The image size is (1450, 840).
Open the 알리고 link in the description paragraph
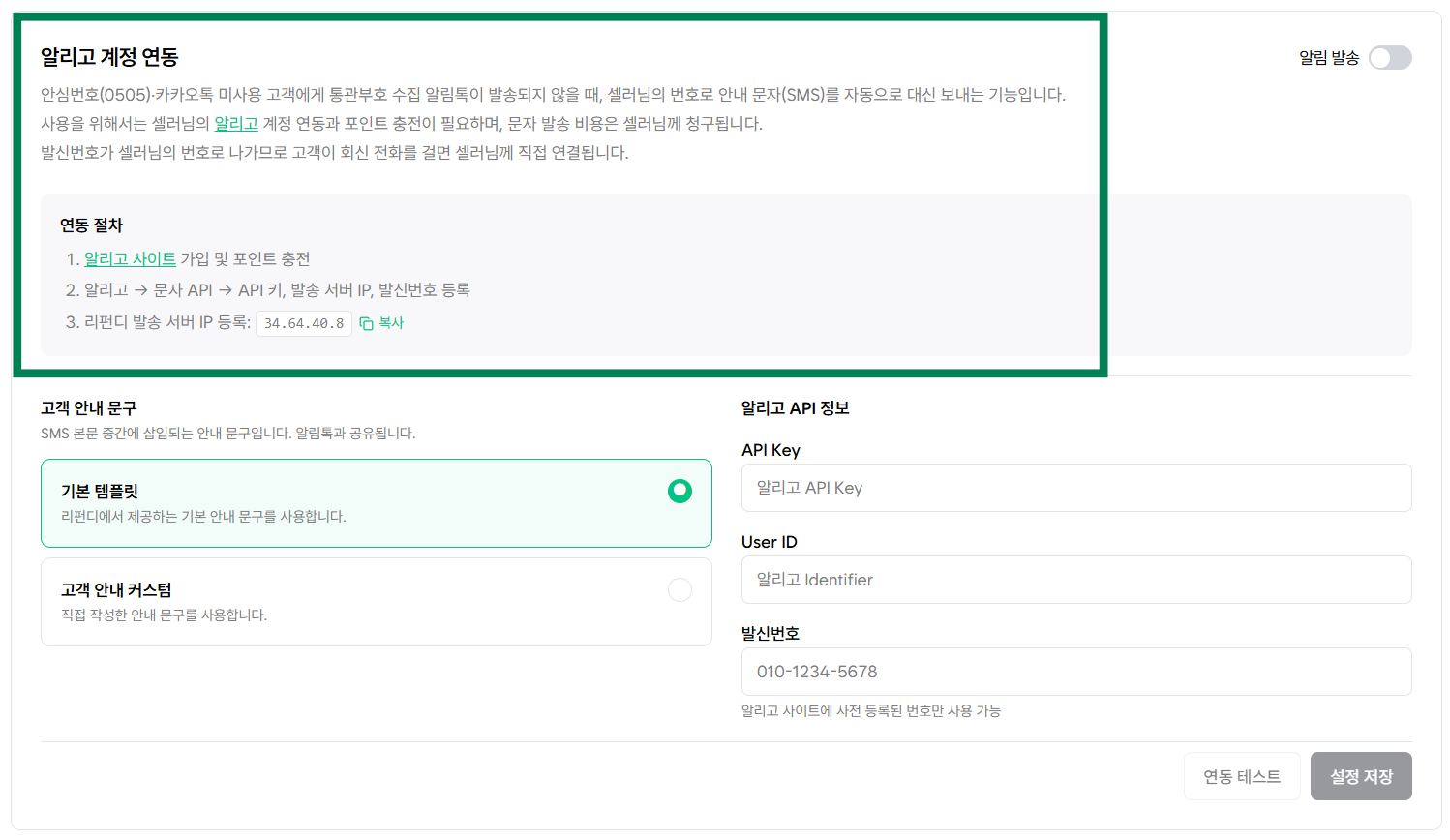pos(236,124)
